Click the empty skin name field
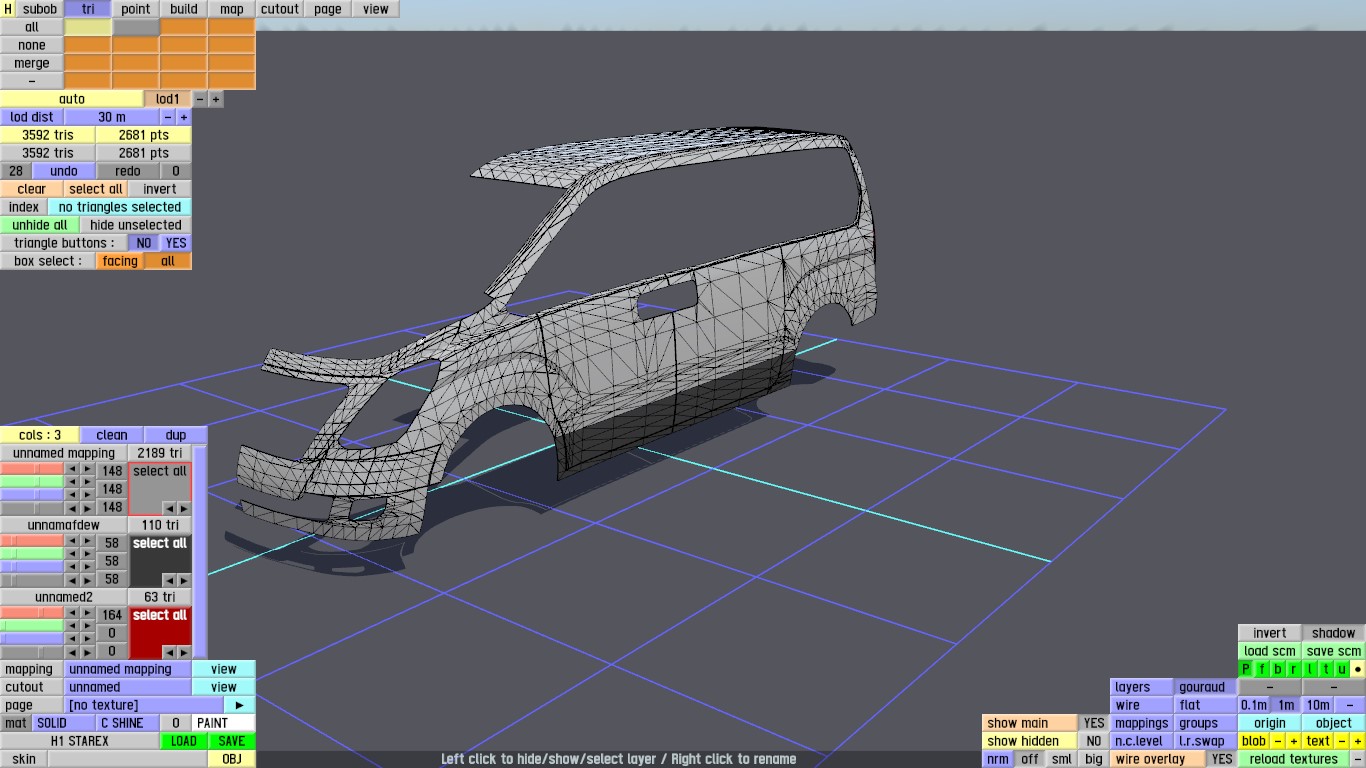The image size is (1366, 768). pyautogui.click(x=128, y=759)
